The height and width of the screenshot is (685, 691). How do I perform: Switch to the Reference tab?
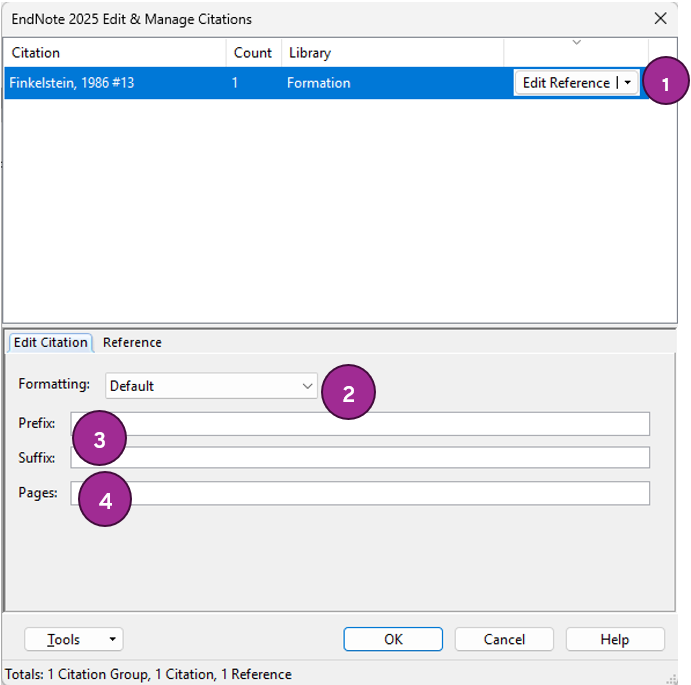pyautogui.click(x=132, y=342)
